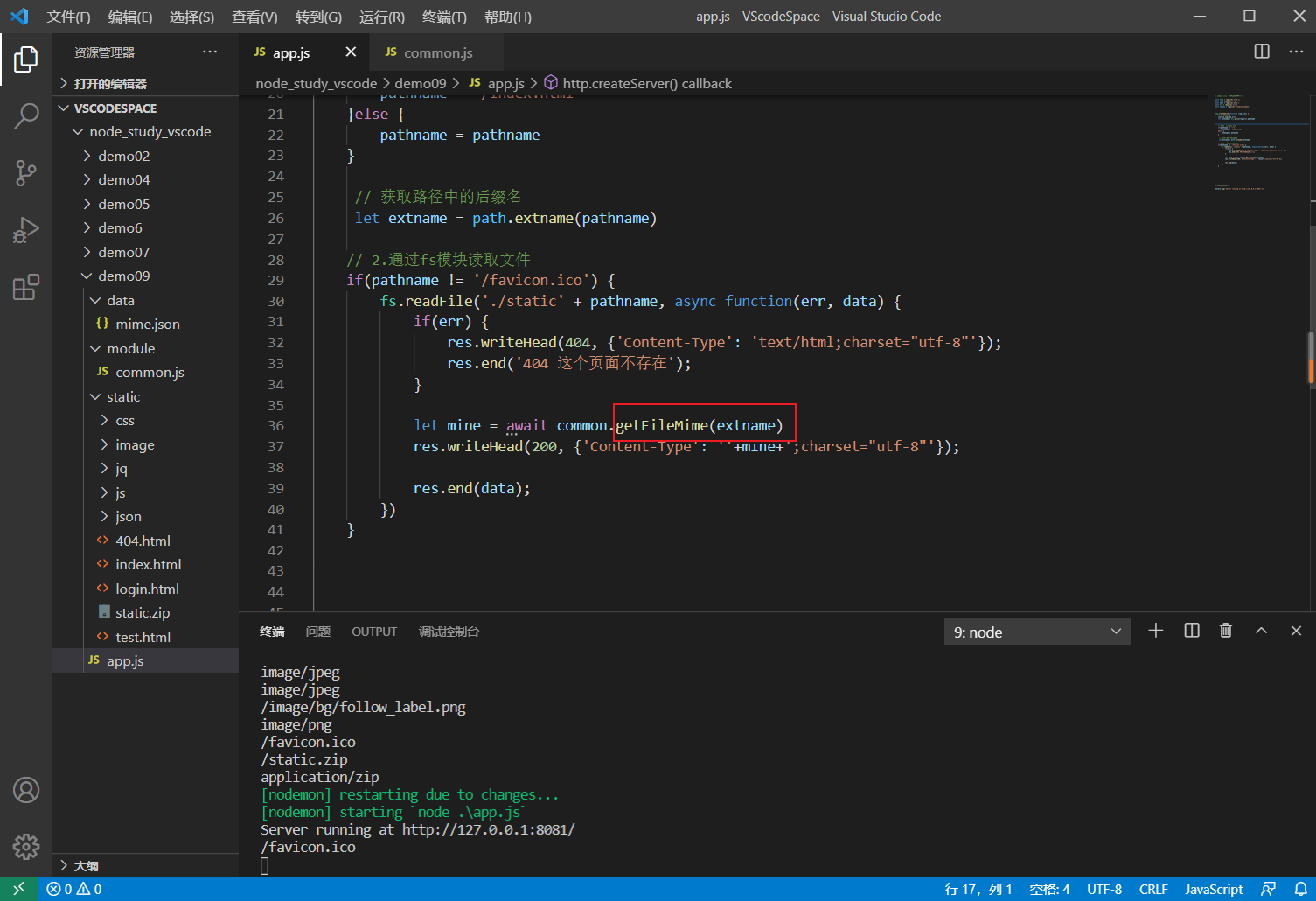Open the Search view in activity bar

[x=26, y=115]
